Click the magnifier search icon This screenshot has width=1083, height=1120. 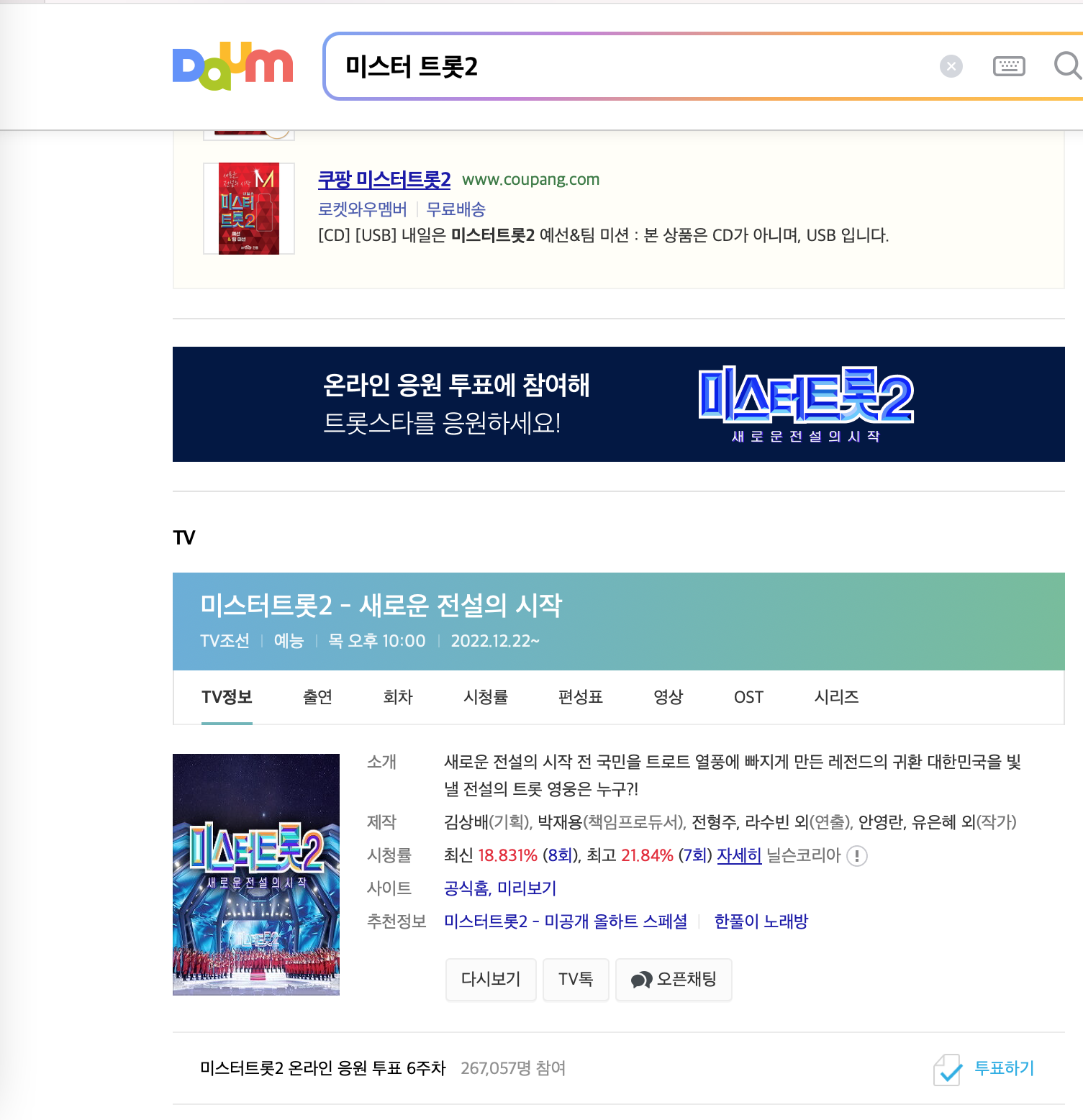point(1068,65)
